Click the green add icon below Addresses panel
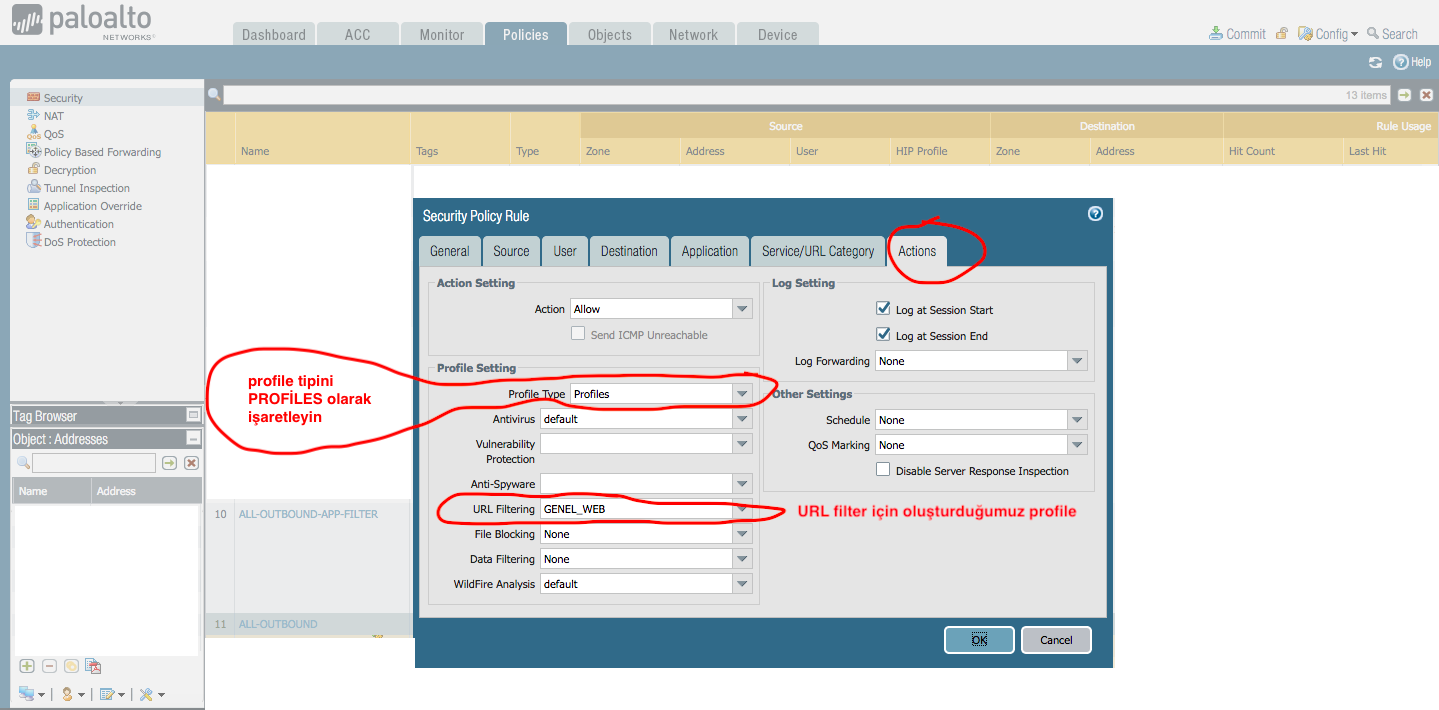The image size is (1439, 710). click(x=27, y=666)
